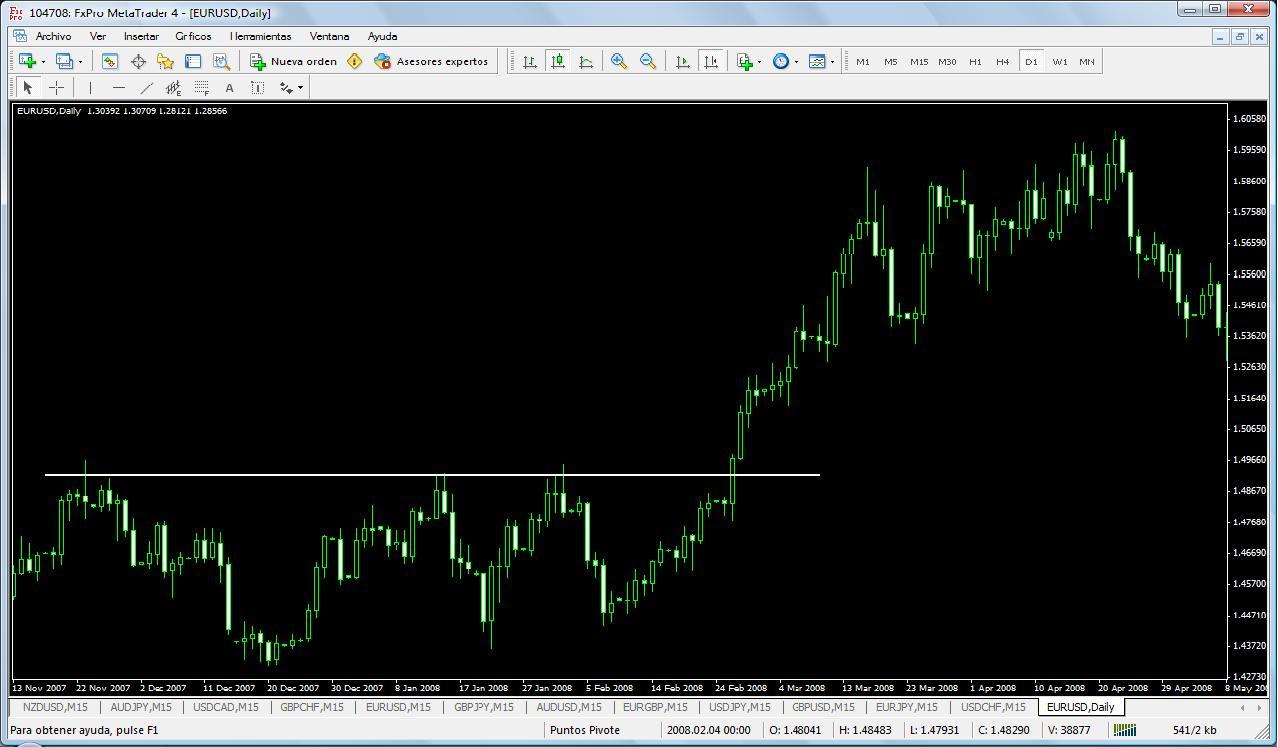Select the Fibonacci retracement tool
The width and height of the screenshot is (1278, 747).
(201, 87)
